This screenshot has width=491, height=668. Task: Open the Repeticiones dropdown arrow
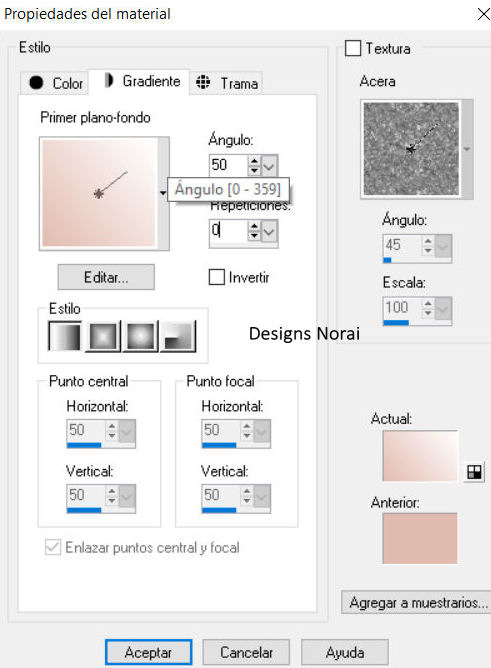pos(269,231)
